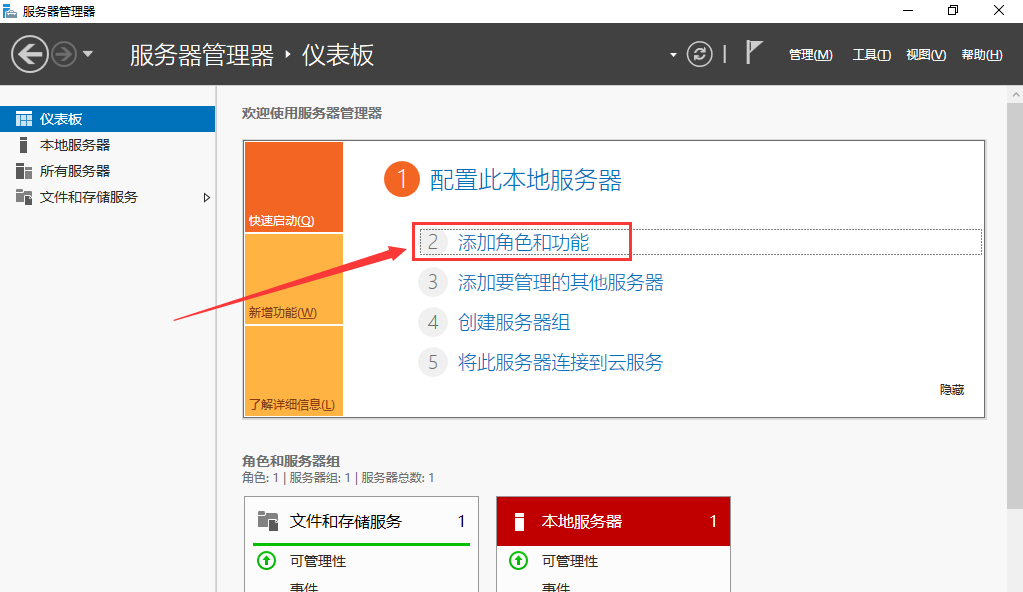Open the 工具(T) menu
The height and width of the screenshot is (592, 1023).
pyautogui.click(x=872, y=55)
